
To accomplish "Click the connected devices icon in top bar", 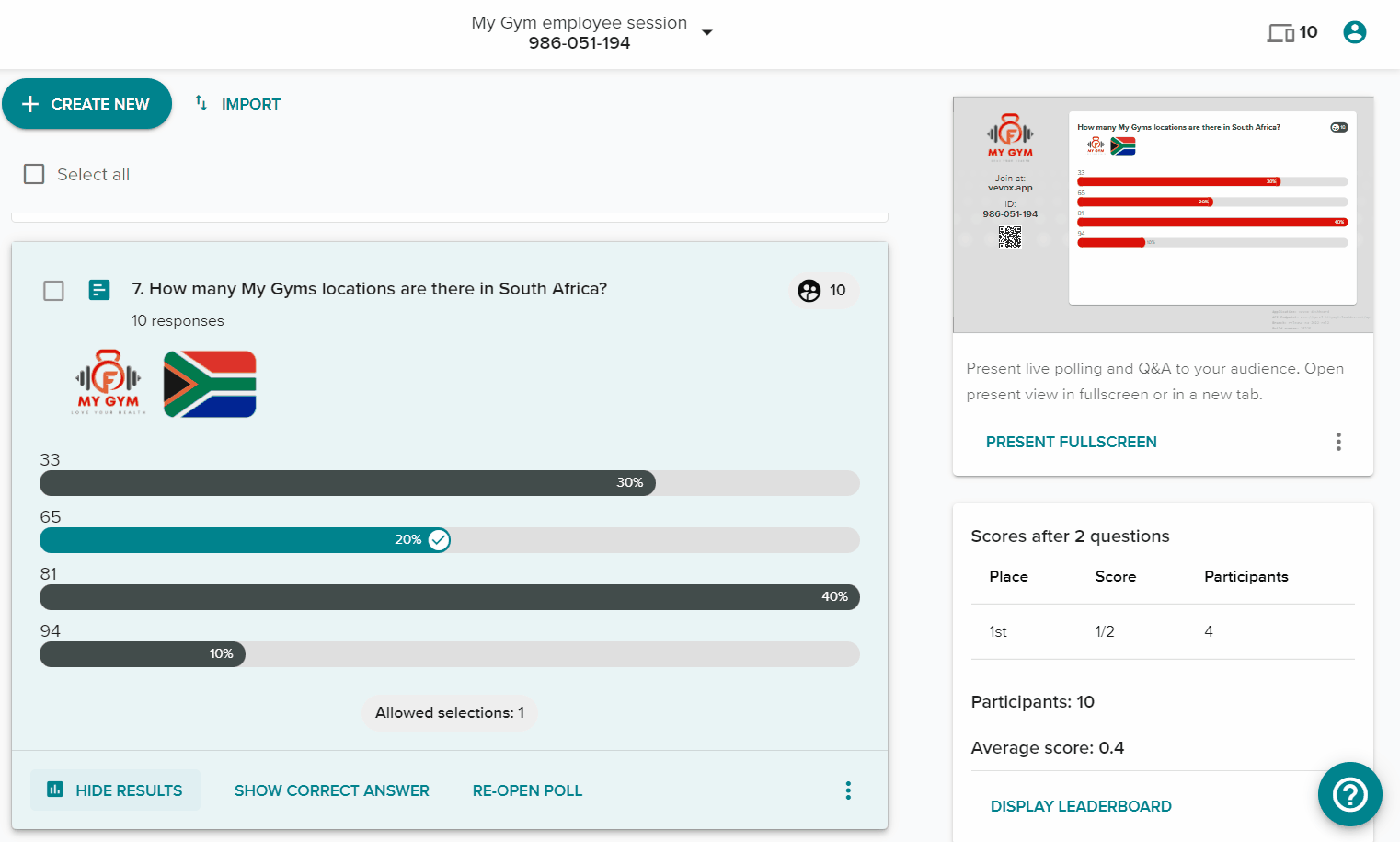I will pos(1280,31).
